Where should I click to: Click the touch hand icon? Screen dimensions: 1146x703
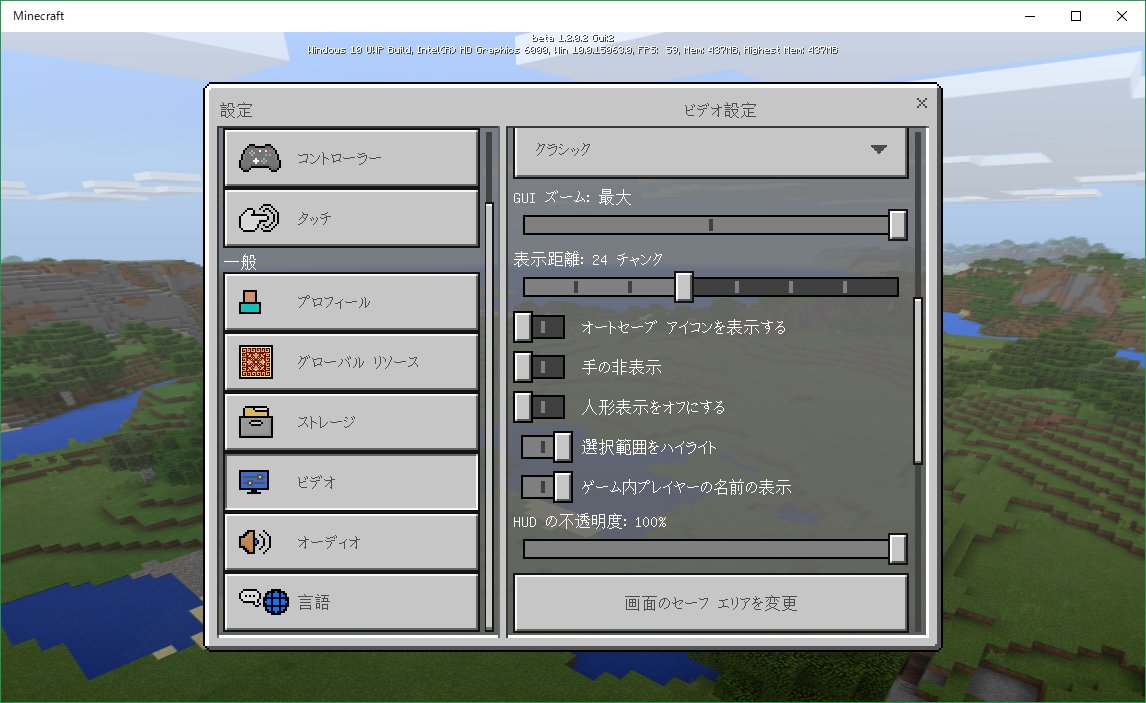coord(259,218)
